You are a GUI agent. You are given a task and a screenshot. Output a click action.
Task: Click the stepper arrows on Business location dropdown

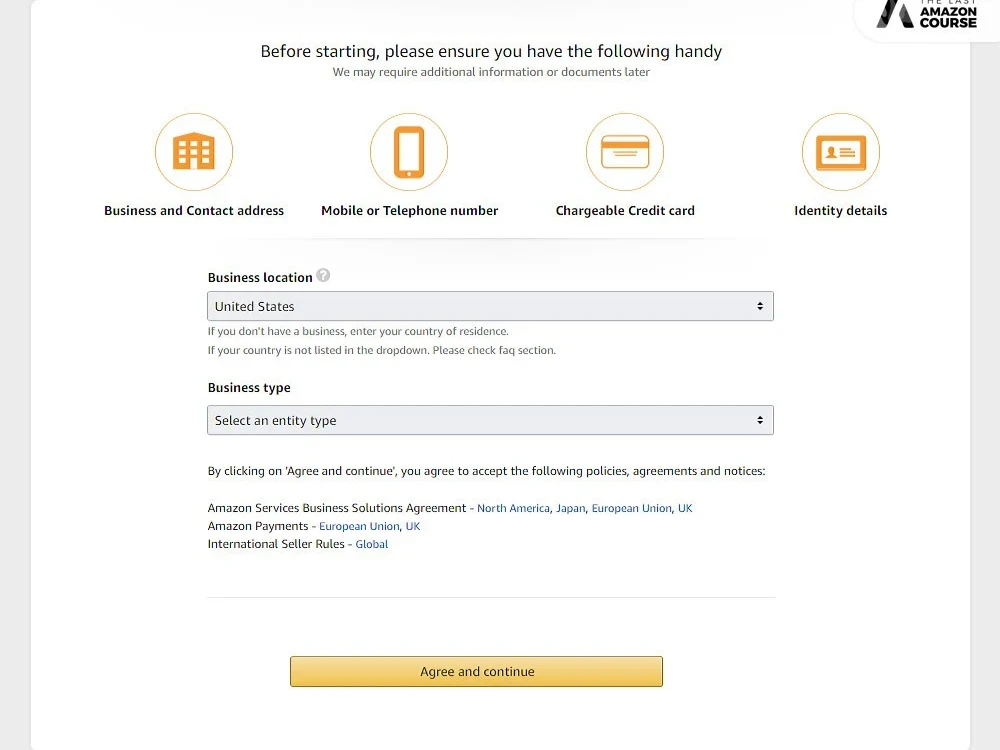pos(760,306)
